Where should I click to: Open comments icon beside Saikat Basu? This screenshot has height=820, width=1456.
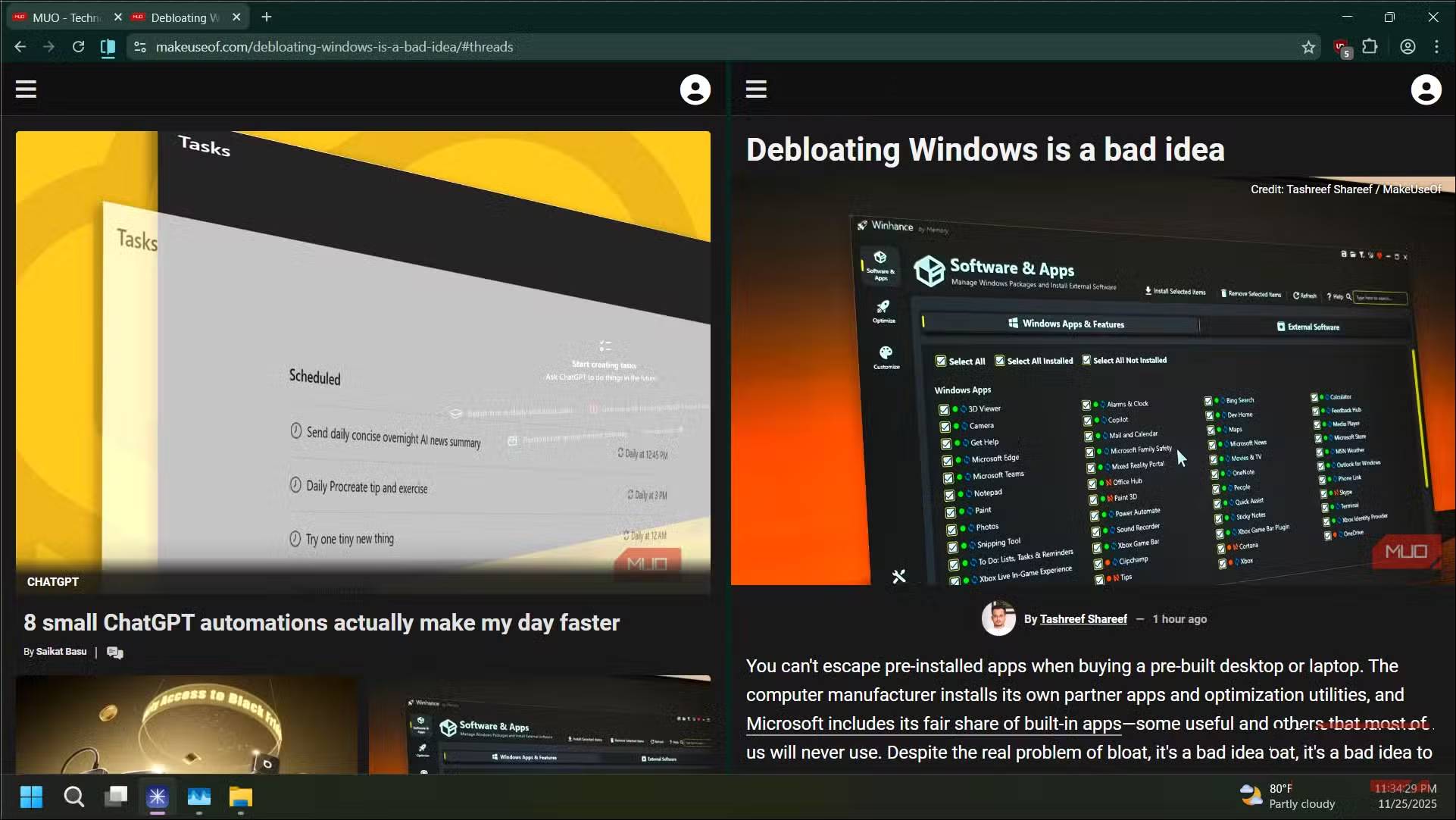pos(115,653)
